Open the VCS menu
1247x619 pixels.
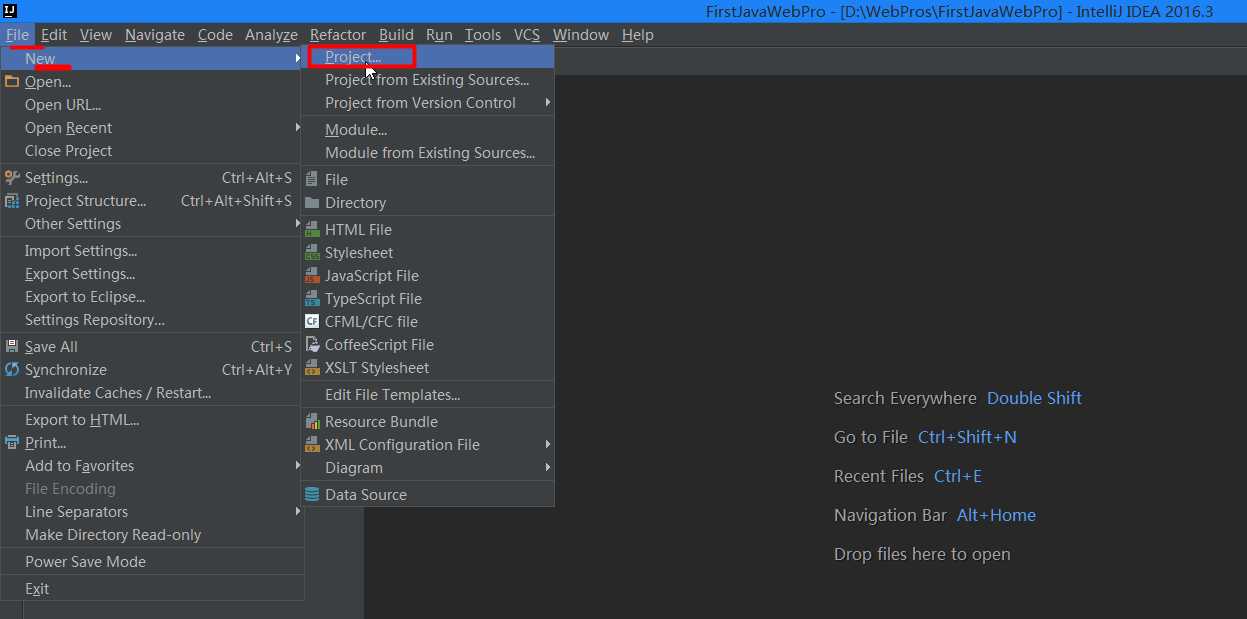pyautogui.click(x=527, y=34)
